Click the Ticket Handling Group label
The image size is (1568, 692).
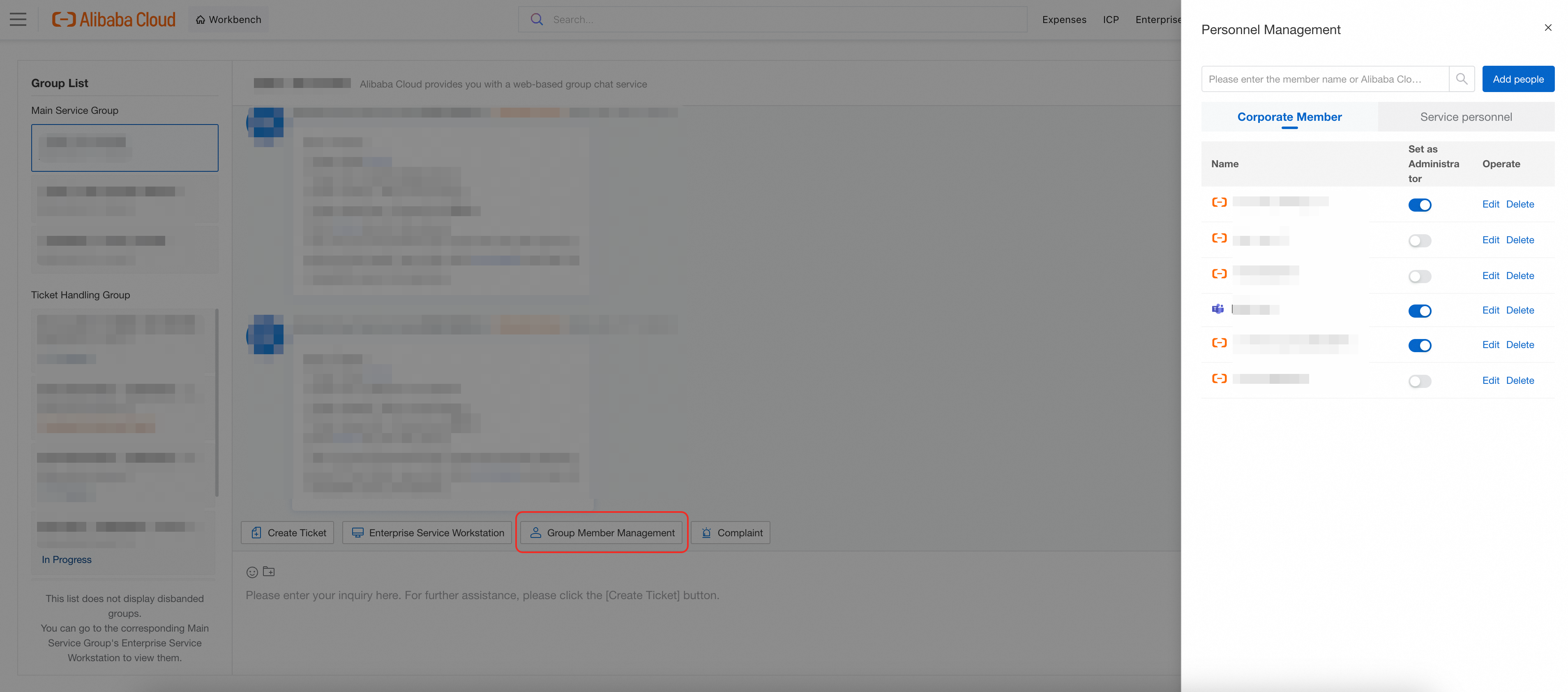[x=81, y=295]
